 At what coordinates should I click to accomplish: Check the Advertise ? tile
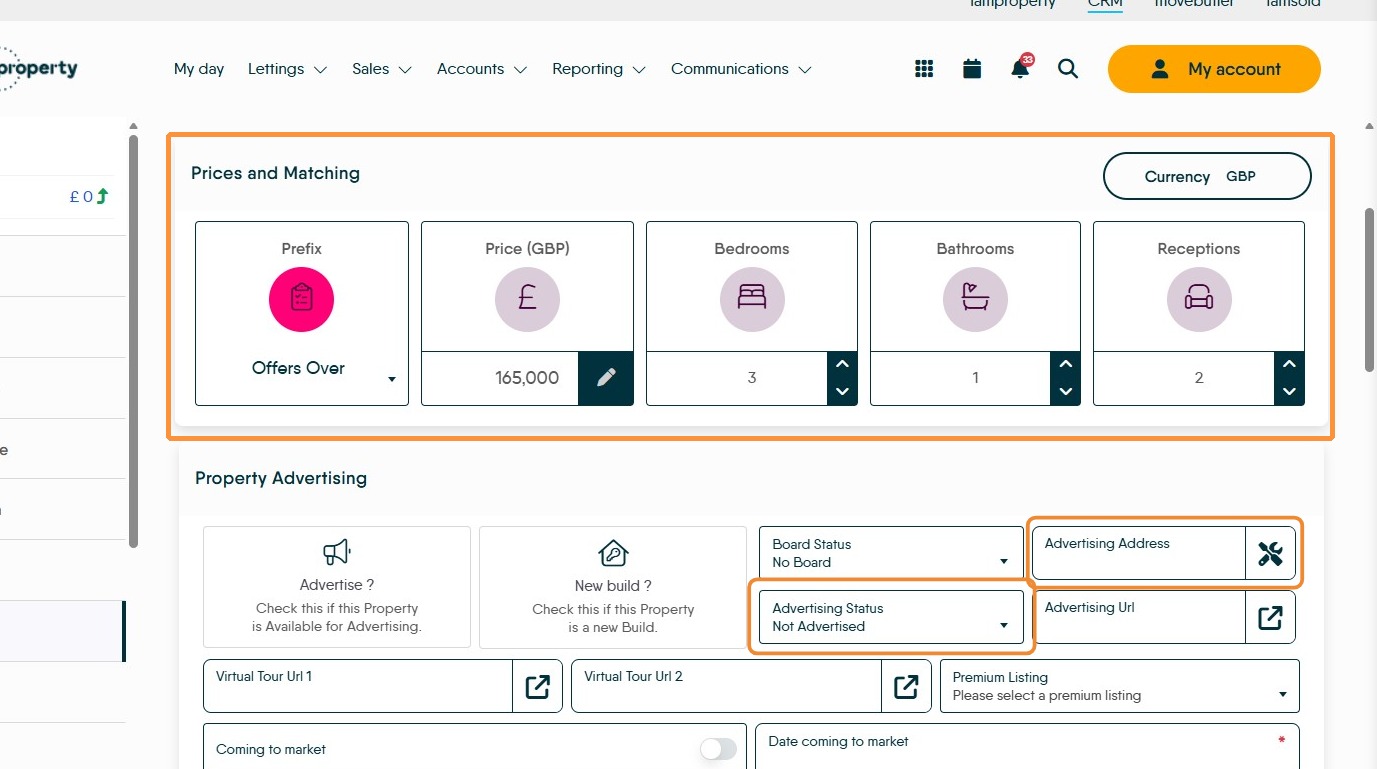pyautogui.click(x=337, y=587)
